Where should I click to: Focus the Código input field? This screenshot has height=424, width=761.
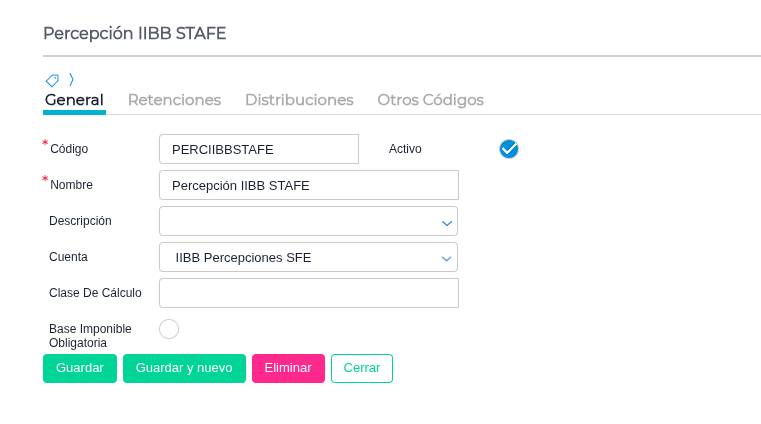pyautogui.click(x=258, y=149)
